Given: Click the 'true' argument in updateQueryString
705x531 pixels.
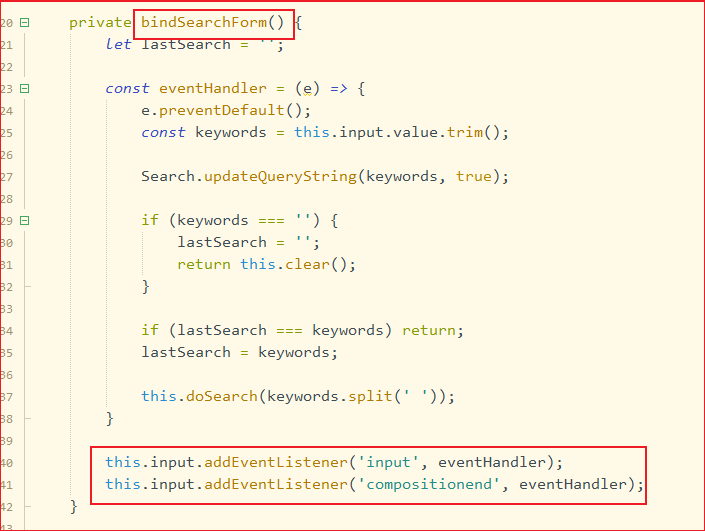Looking at the screenshot, I should coord(473,177).
